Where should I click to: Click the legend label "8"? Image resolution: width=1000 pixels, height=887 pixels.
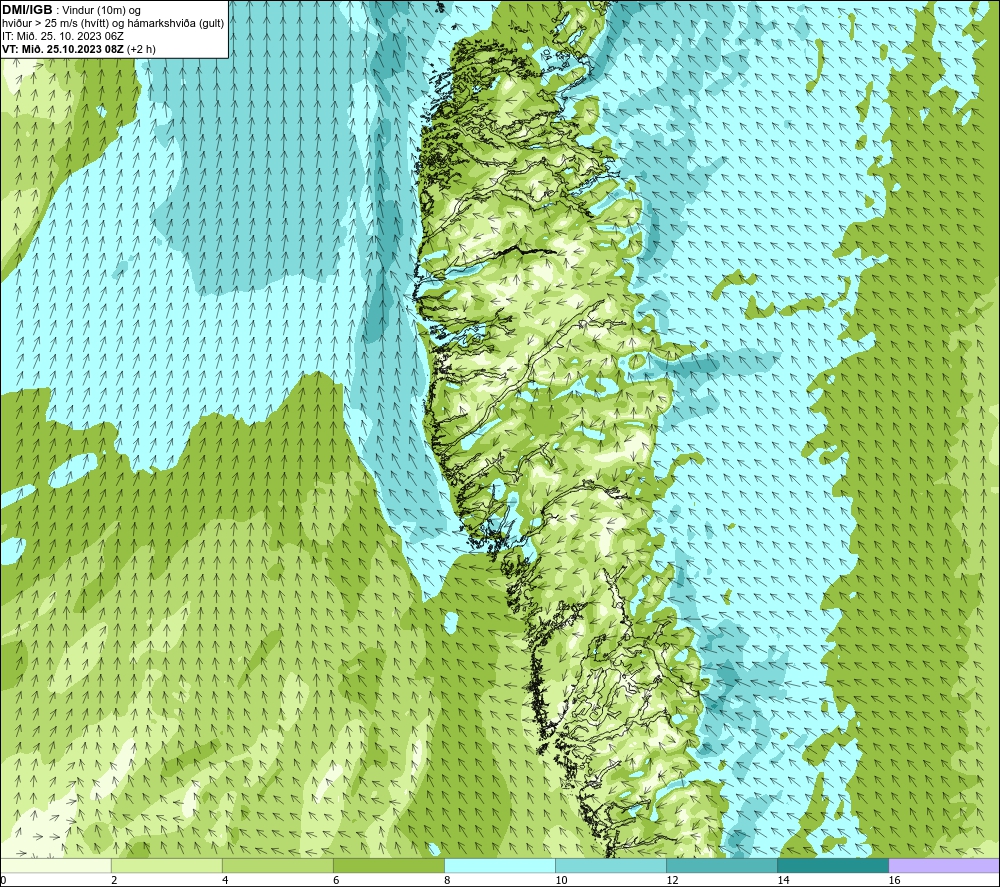[x=447, y=880]
